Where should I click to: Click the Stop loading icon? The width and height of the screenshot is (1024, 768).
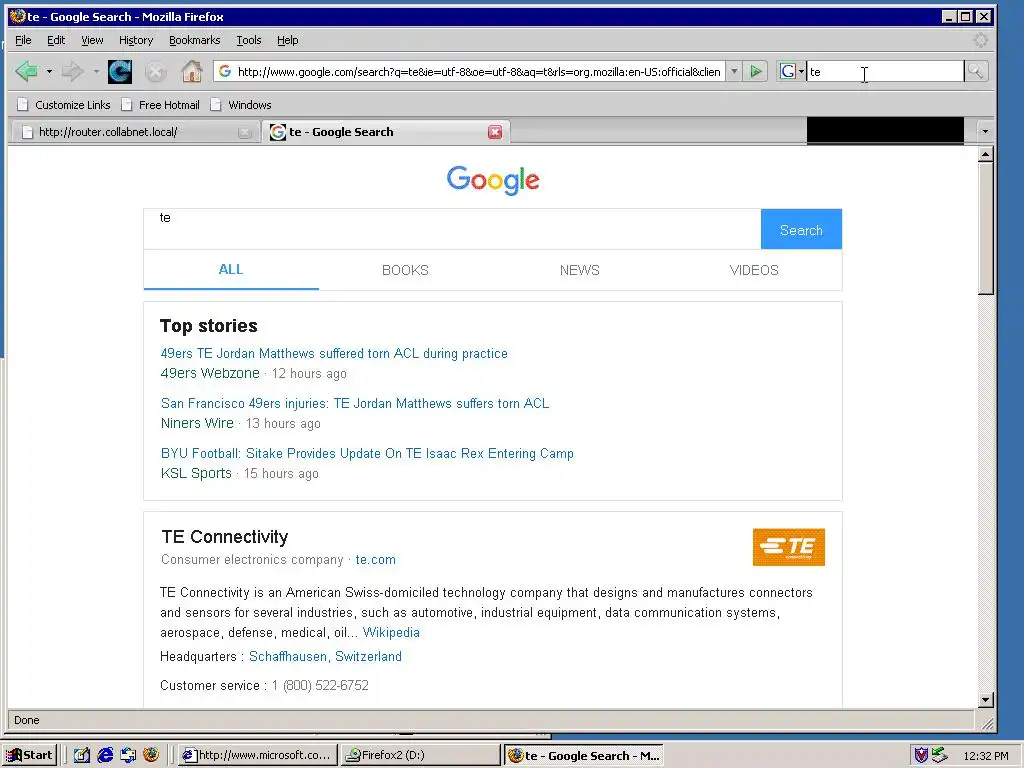(155, 72)
